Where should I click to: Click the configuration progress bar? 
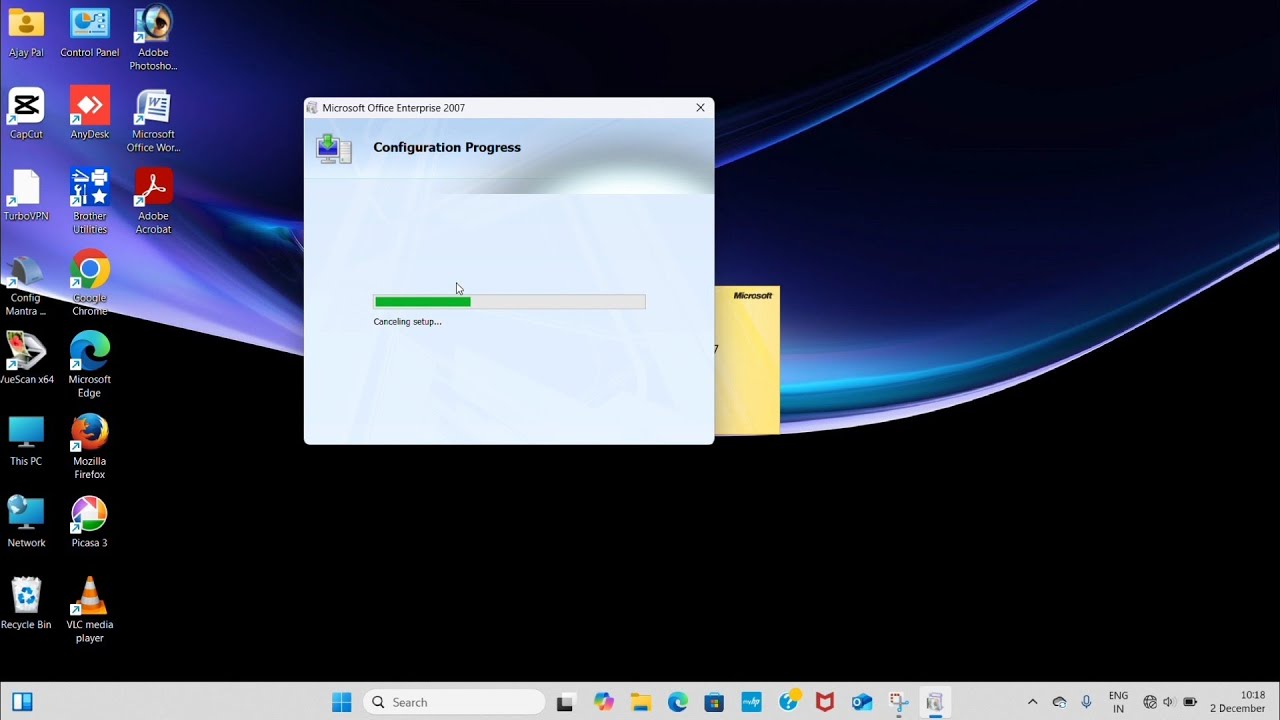click(x=509, y=301)
